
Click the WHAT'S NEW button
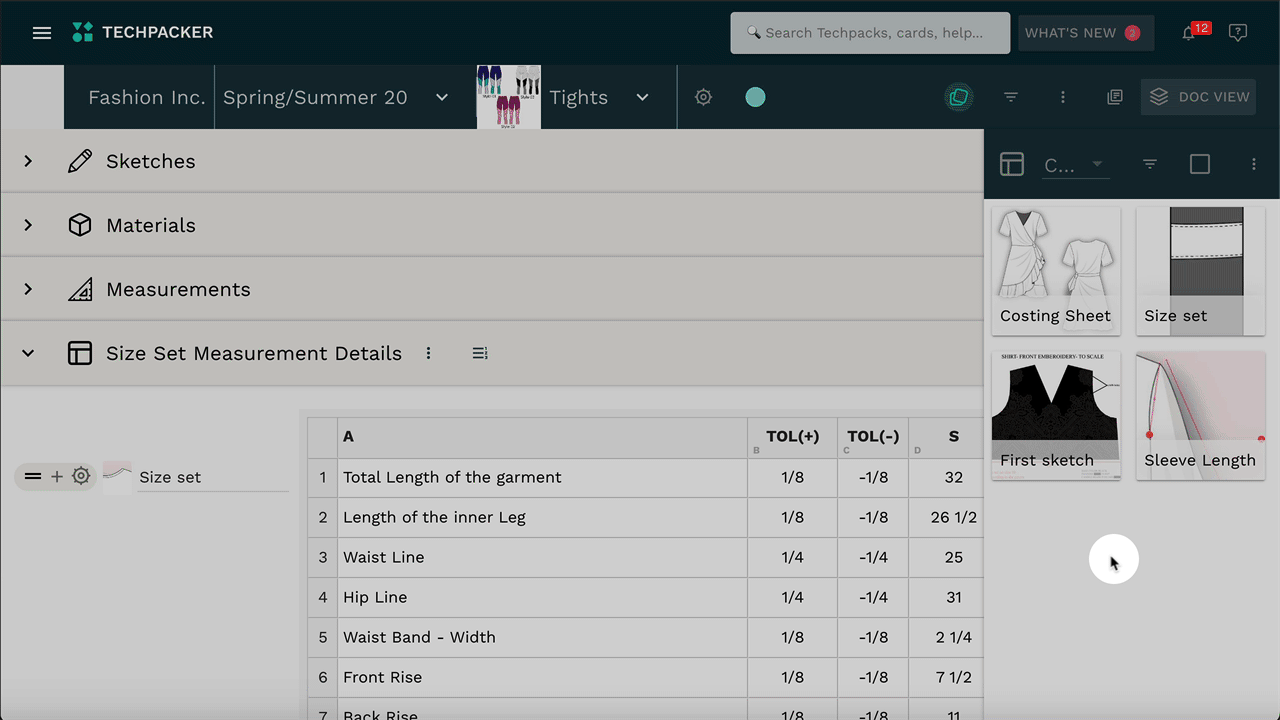1084,33
